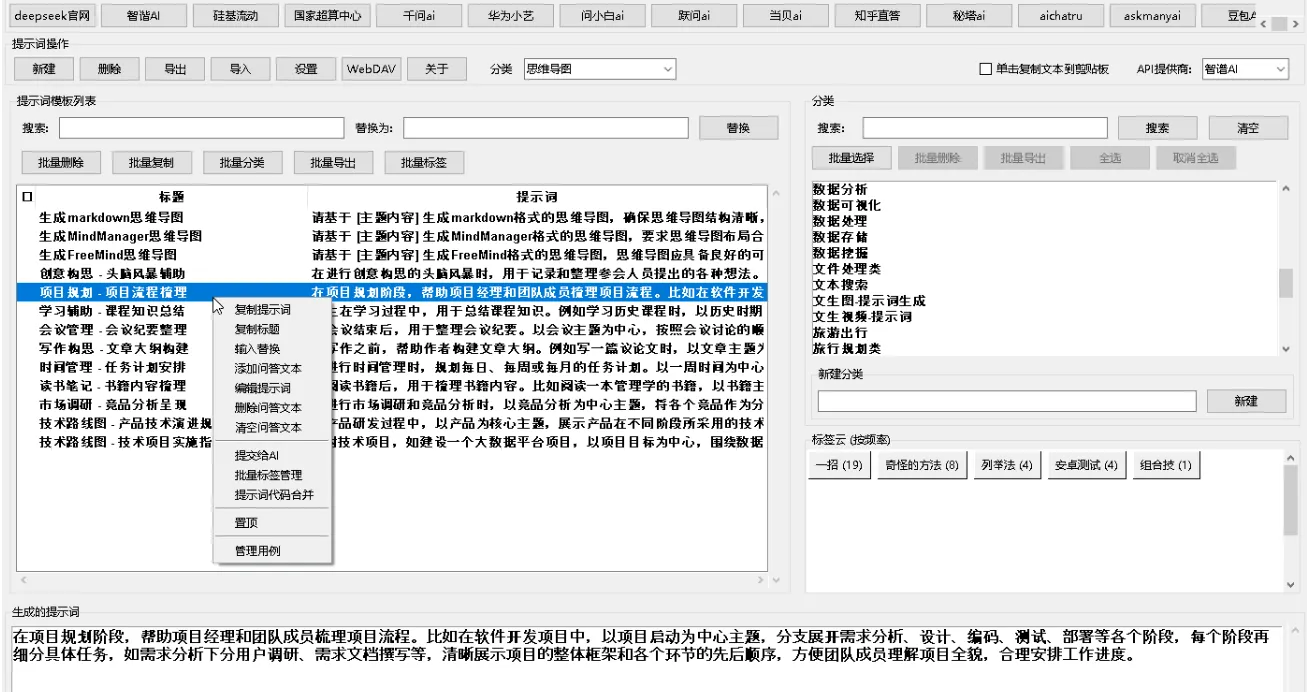The width and height of the screenshot is (1307, 692).
Task: Click the 清空 button
Action: coord(1248,128)
